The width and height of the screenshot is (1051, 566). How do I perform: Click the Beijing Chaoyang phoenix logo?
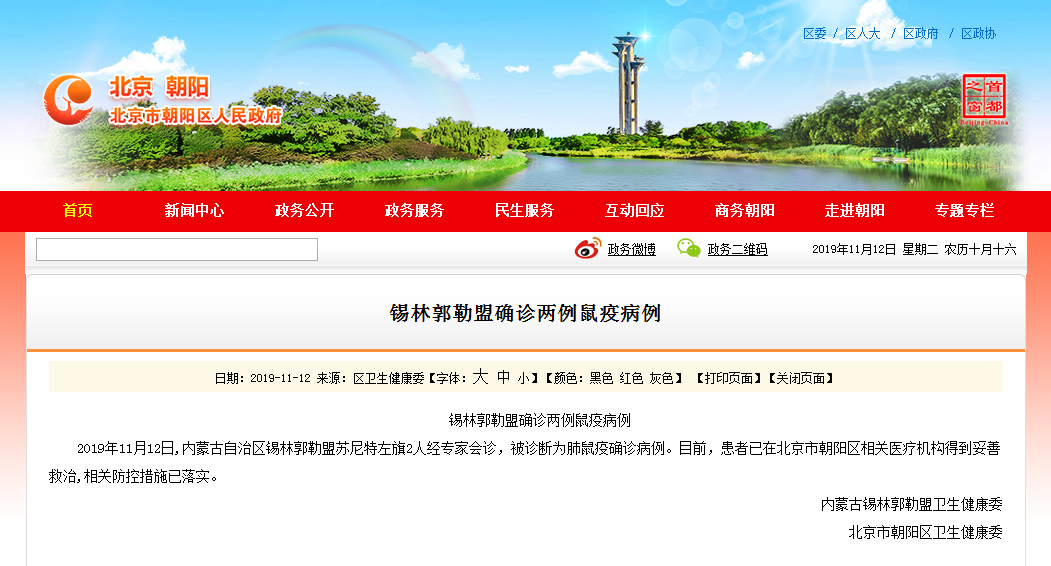coord(68,99)
